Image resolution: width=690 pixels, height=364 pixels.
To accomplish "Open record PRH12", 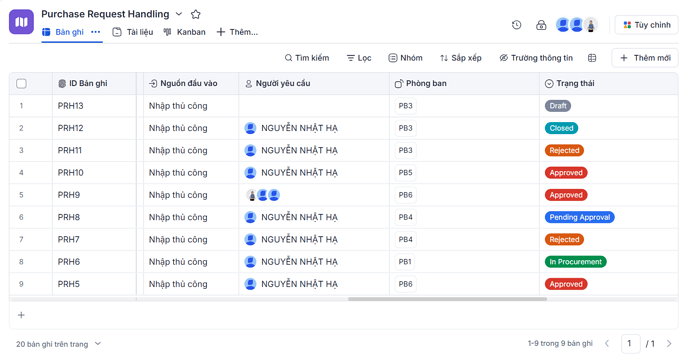I will coord(70,129).
